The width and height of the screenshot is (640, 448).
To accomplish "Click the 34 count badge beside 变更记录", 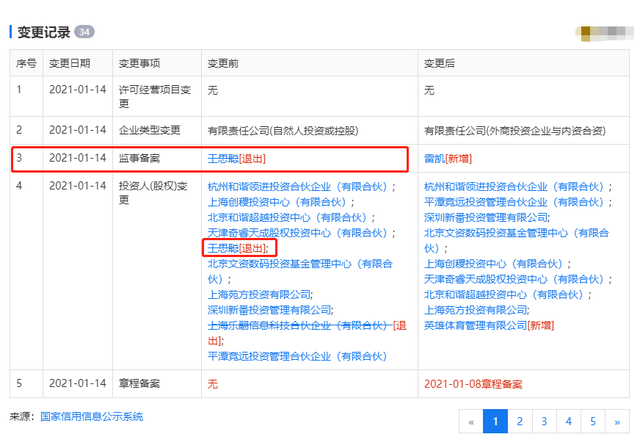I will tap(84, 32).
